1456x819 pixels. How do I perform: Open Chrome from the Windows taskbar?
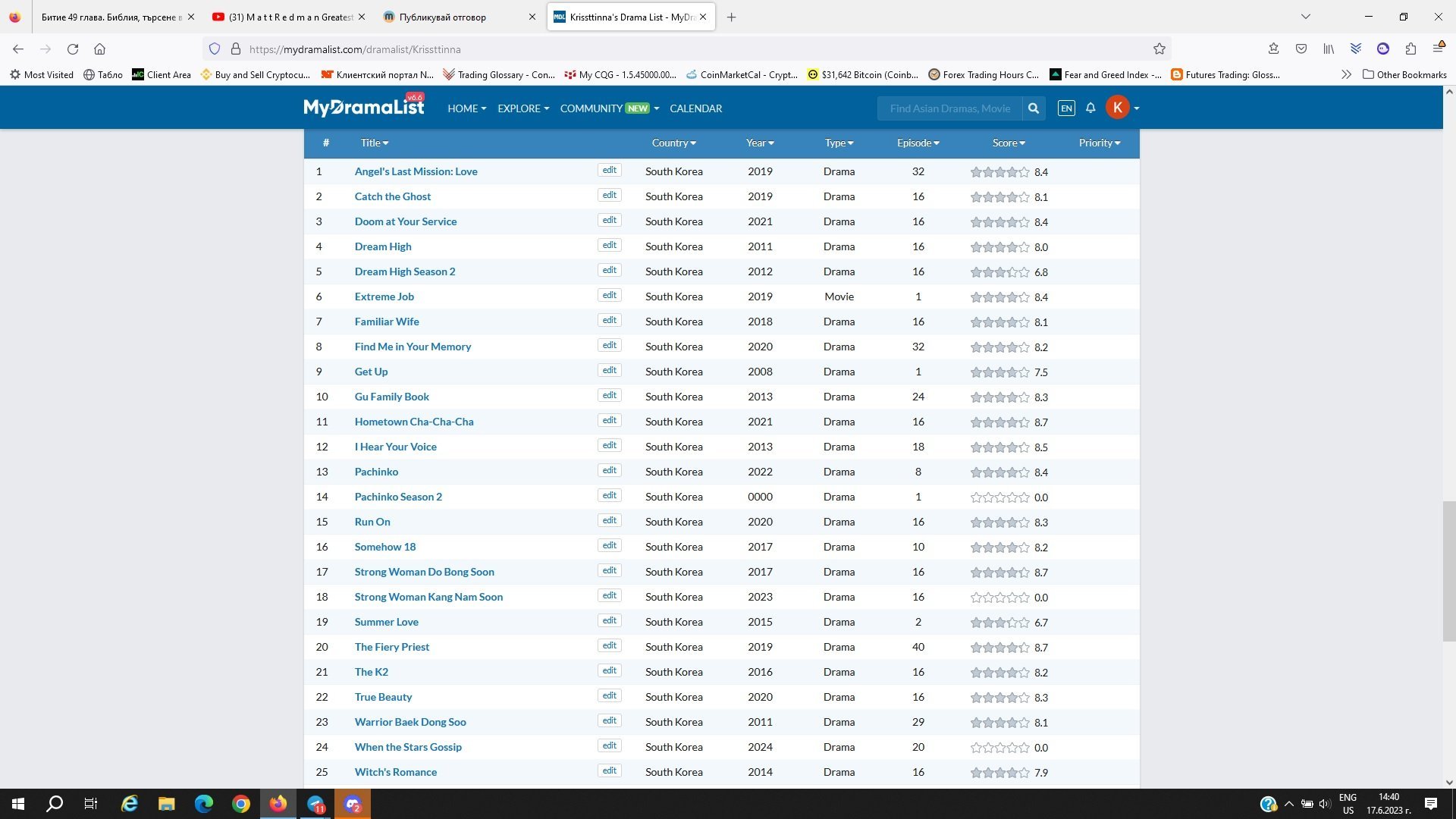(241, 804)
